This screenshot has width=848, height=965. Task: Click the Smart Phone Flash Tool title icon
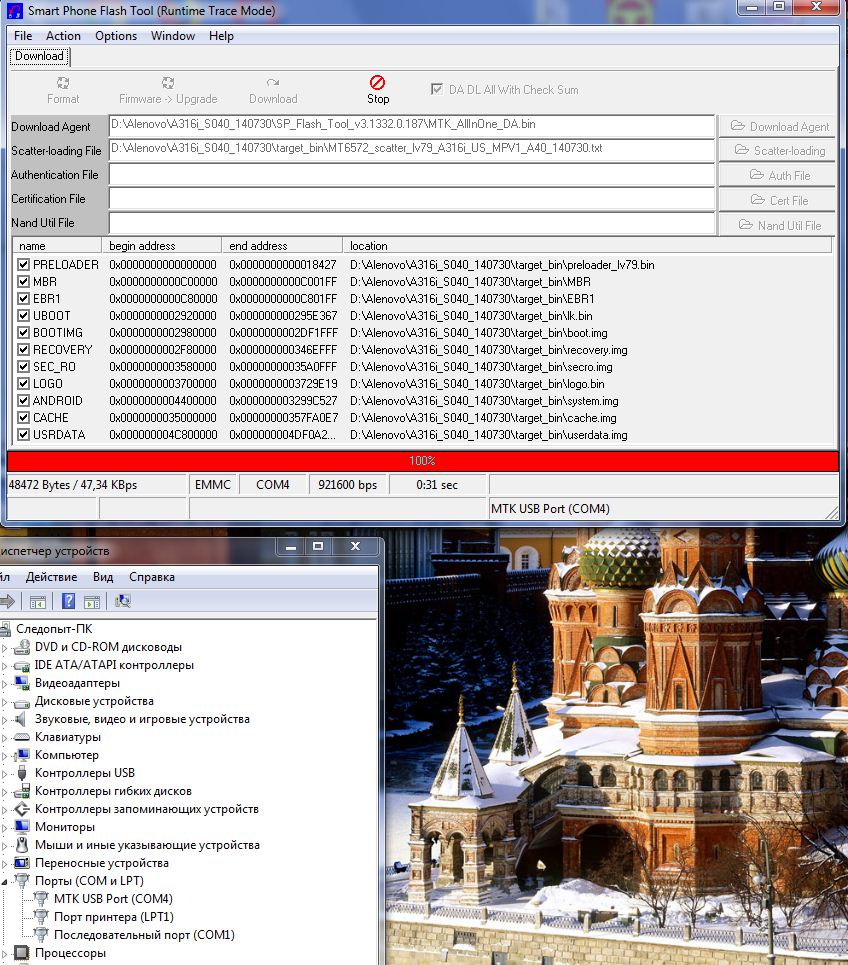coord(15,11)
